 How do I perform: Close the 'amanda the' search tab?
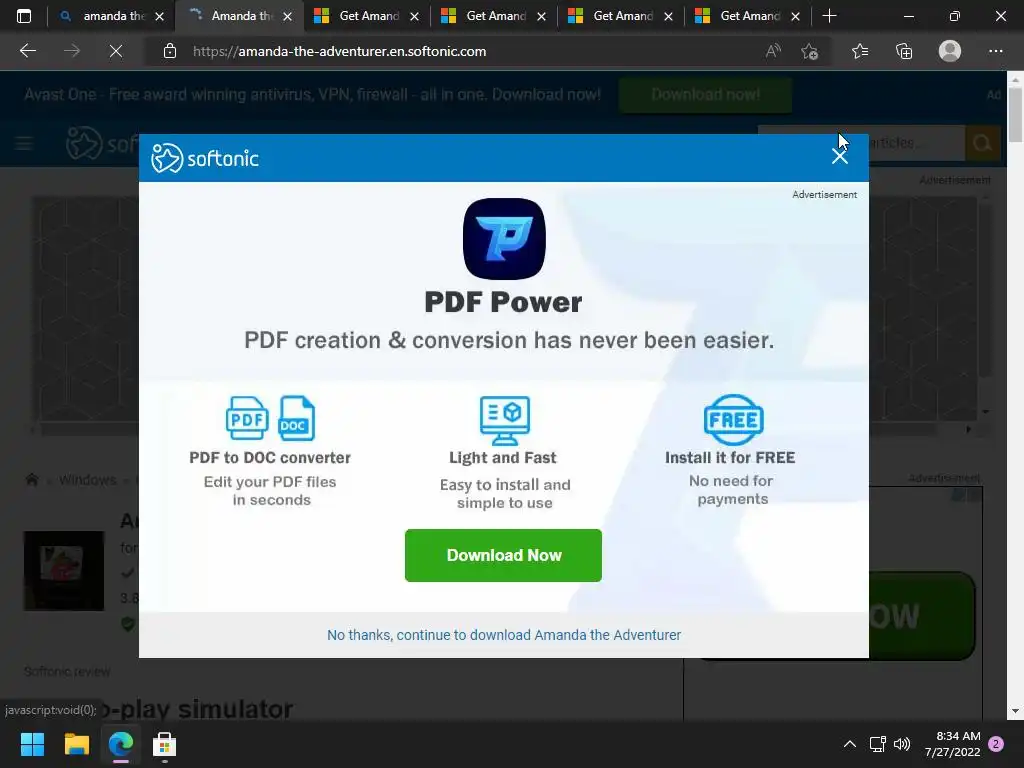[x=159, y=16]
